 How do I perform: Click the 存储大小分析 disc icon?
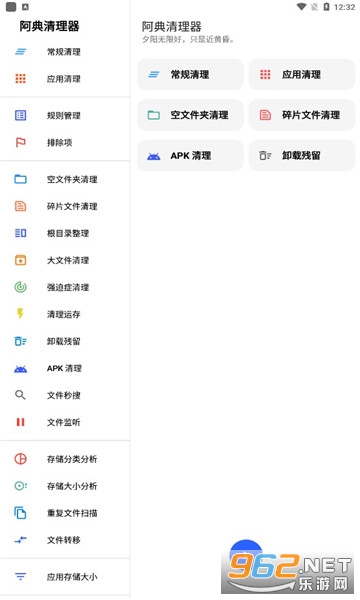[x=21, y=486]
